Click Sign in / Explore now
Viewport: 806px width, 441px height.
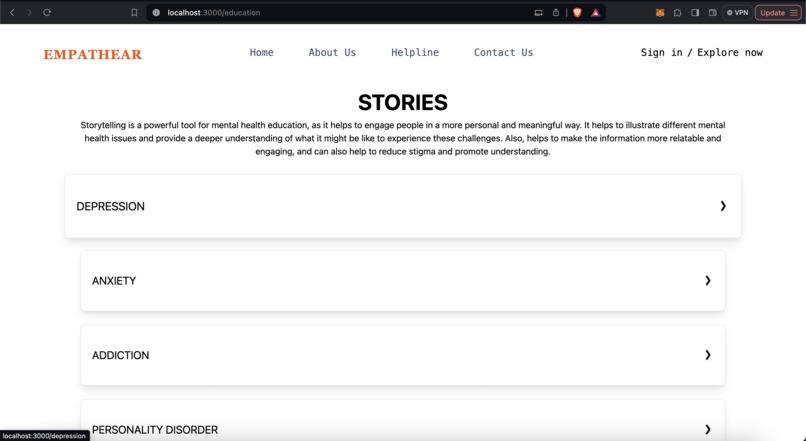pos(702,52)
